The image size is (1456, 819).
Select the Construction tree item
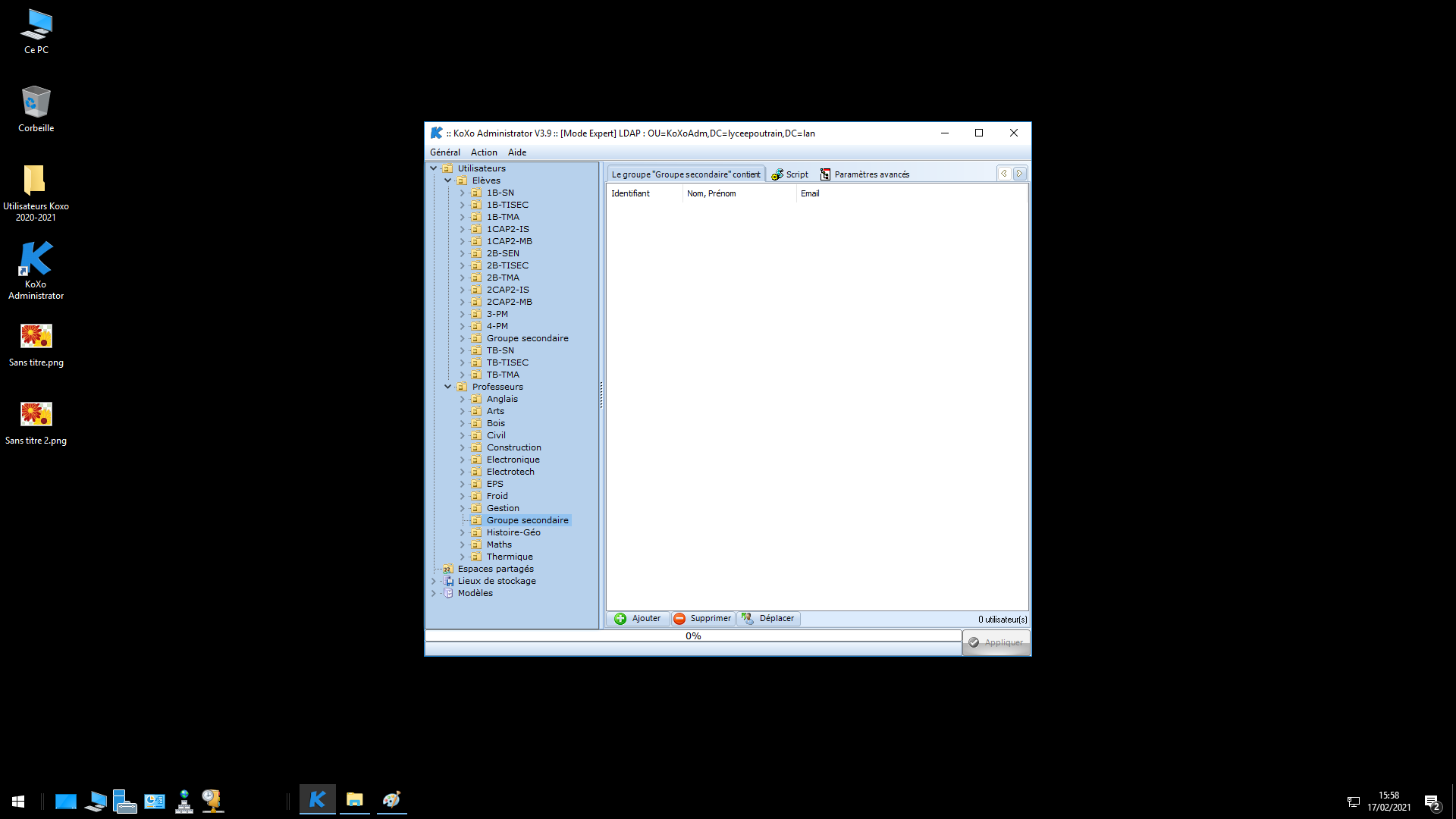point(513,447)
